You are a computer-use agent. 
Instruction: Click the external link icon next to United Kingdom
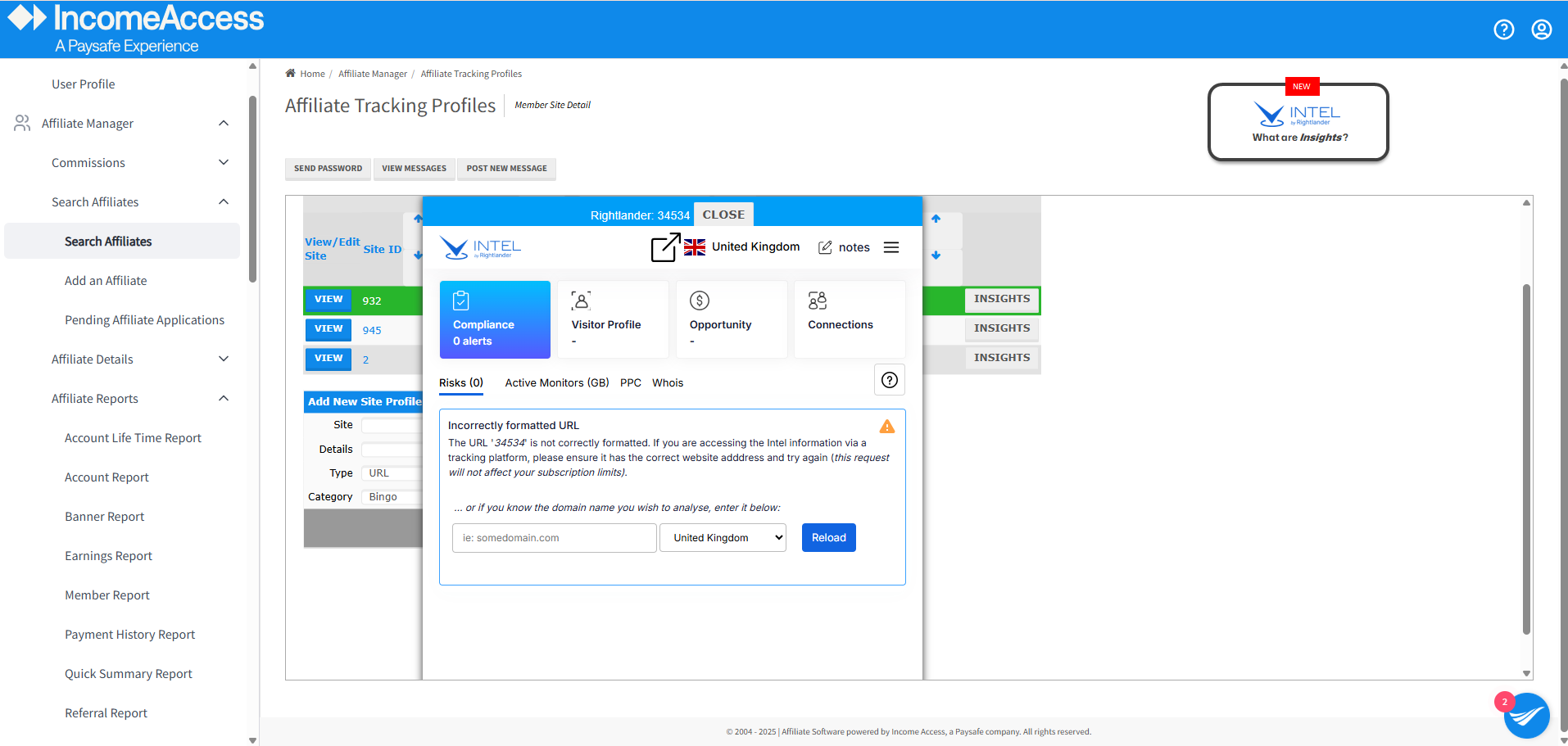(x=664, y=246)
